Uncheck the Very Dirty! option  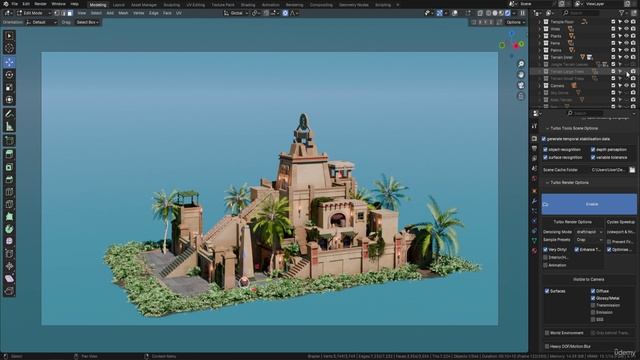click(545, 249)
